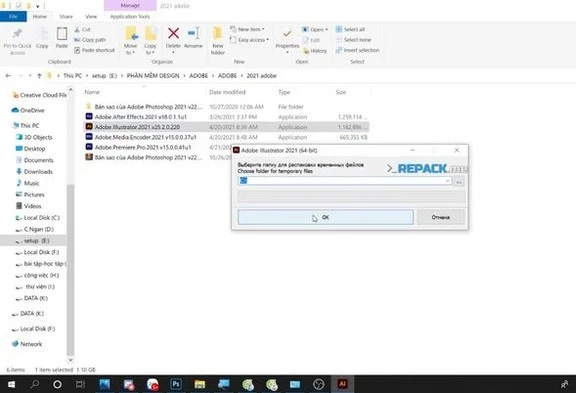Click Select none in ribbon
576x393 pixels.
click(353, 40)
